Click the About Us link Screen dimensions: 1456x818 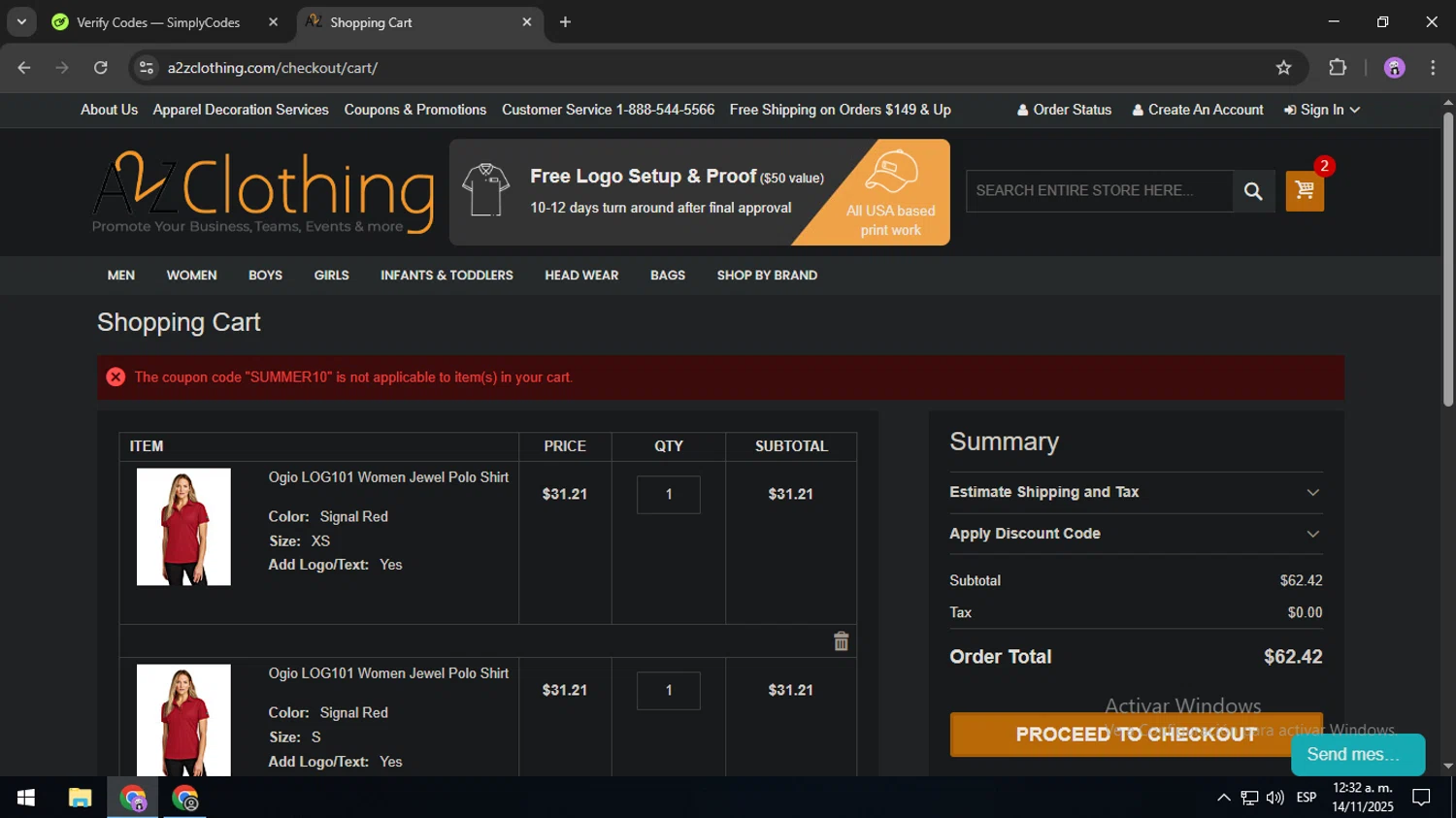click(x=109, y=110)
